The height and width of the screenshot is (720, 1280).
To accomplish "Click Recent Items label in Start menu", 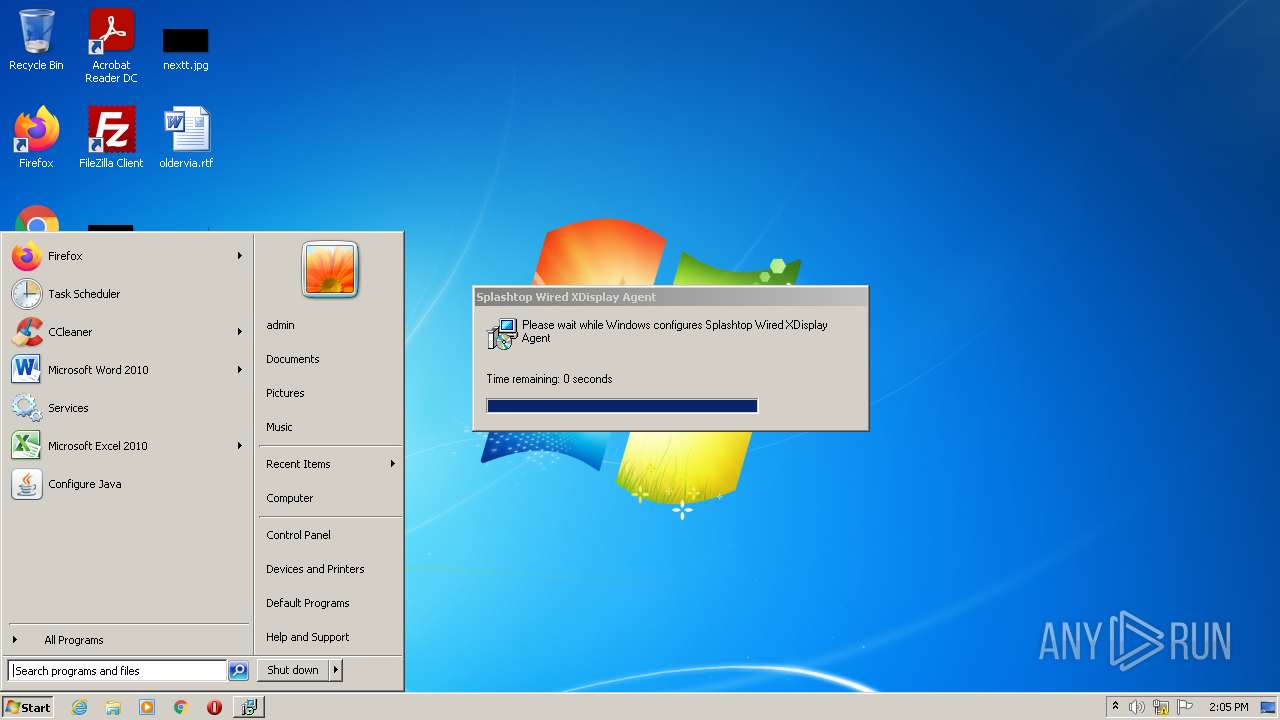I will tap(298, 464).
